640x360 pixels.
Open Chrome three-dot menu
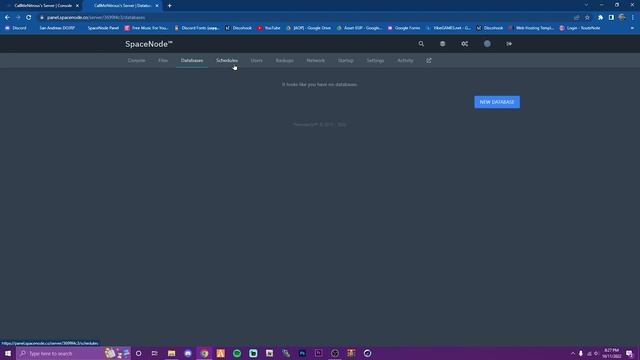click(x=633, y=18)
